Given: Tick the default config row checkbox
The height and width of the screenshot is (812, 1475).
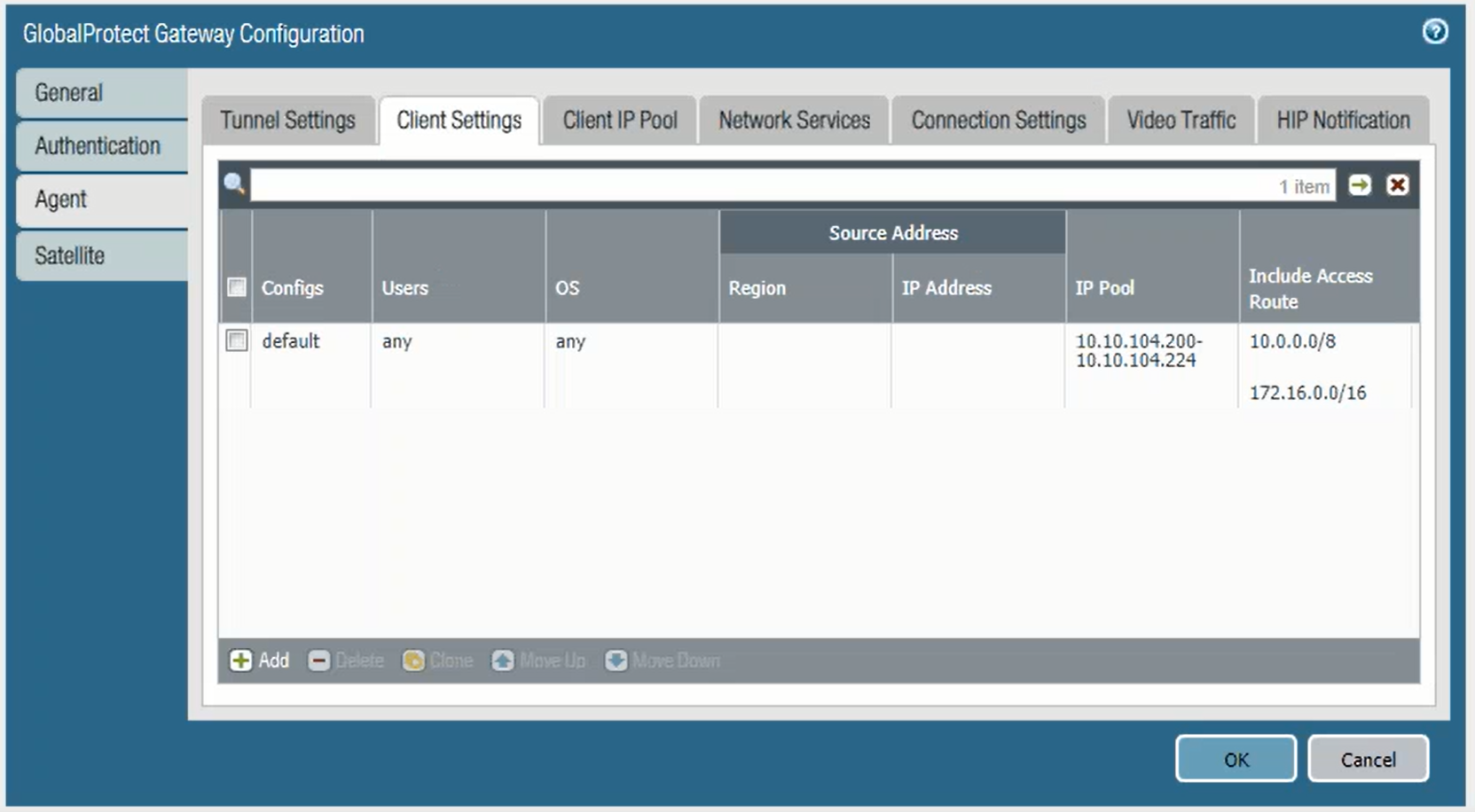Looking at the screenshot, I should 236,340.
